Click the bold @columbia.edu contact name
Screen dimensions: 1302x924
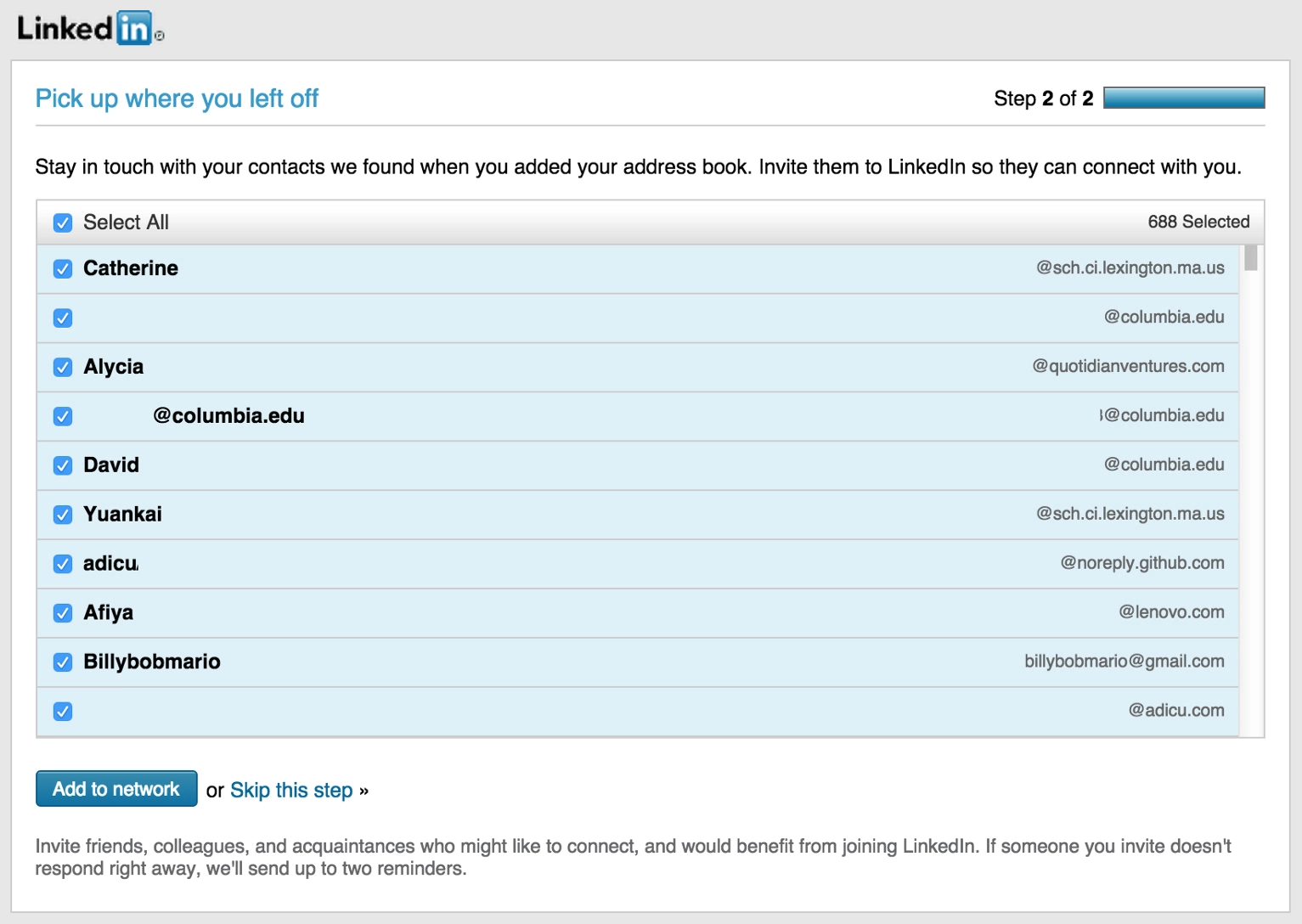pyautogui.click(x=228, y=415)
